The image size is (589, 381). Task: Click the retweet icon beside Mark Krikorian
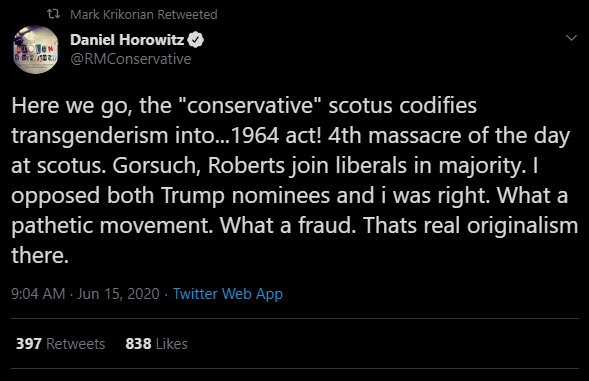[x=53, y=14]
